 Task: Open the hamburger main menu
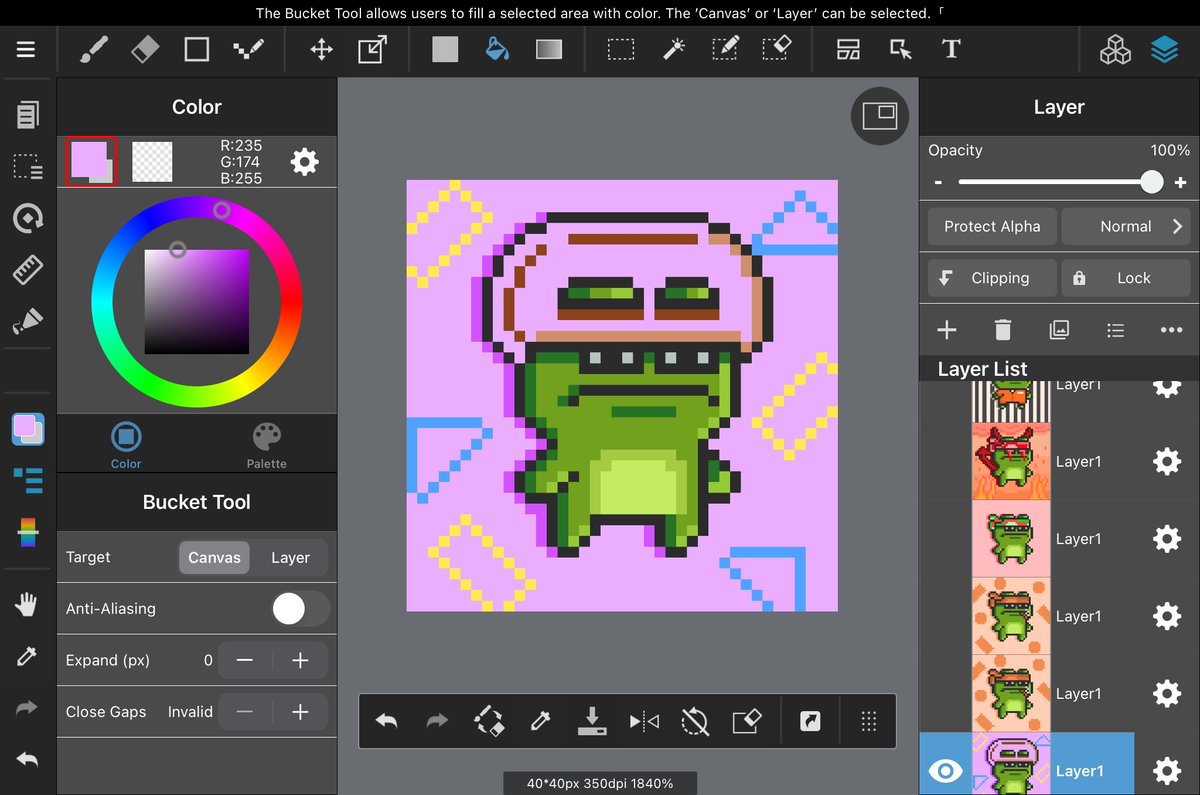tap(26, 49)
